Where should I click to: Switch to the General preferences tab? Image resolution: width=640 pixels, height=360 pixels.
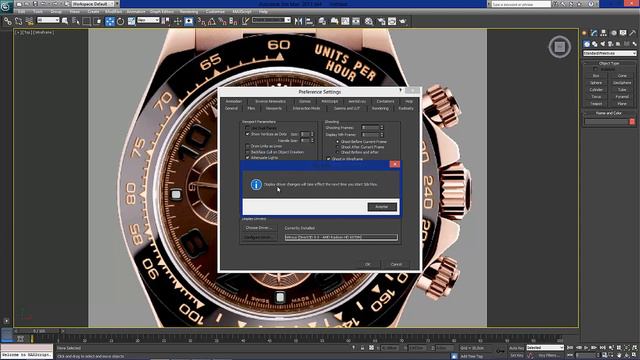pyautogui.click(x=231, y=109)
